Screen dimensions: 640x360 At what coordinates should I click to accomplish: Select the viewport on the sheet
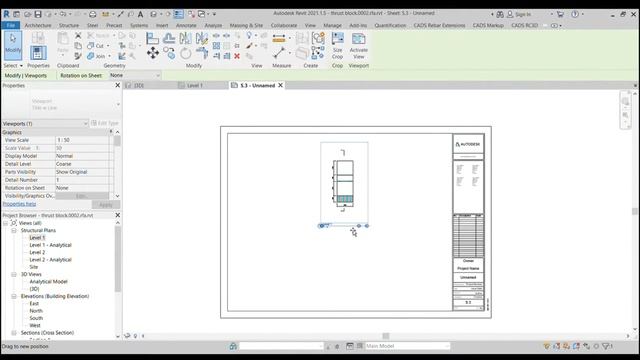click(344, 183)
